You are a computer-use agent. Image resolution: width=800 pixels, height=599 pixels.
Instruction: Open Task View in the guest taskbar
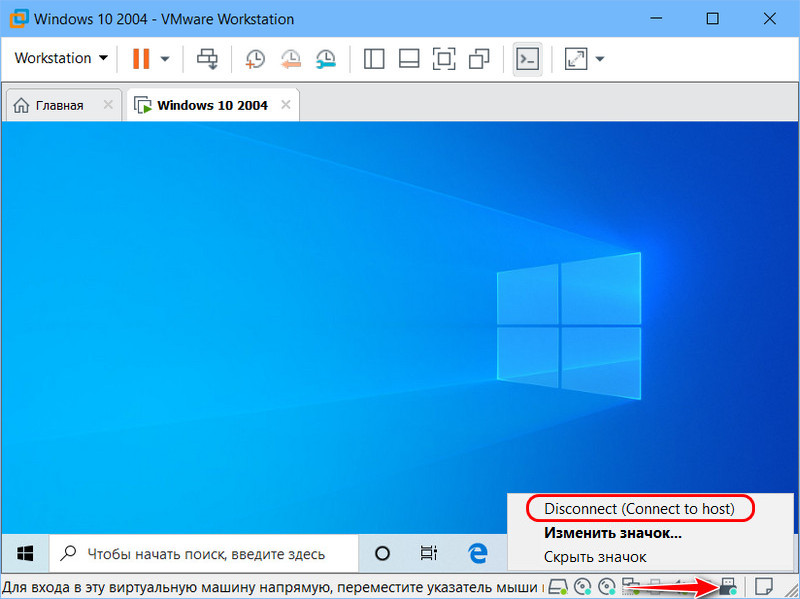(429, 554)
